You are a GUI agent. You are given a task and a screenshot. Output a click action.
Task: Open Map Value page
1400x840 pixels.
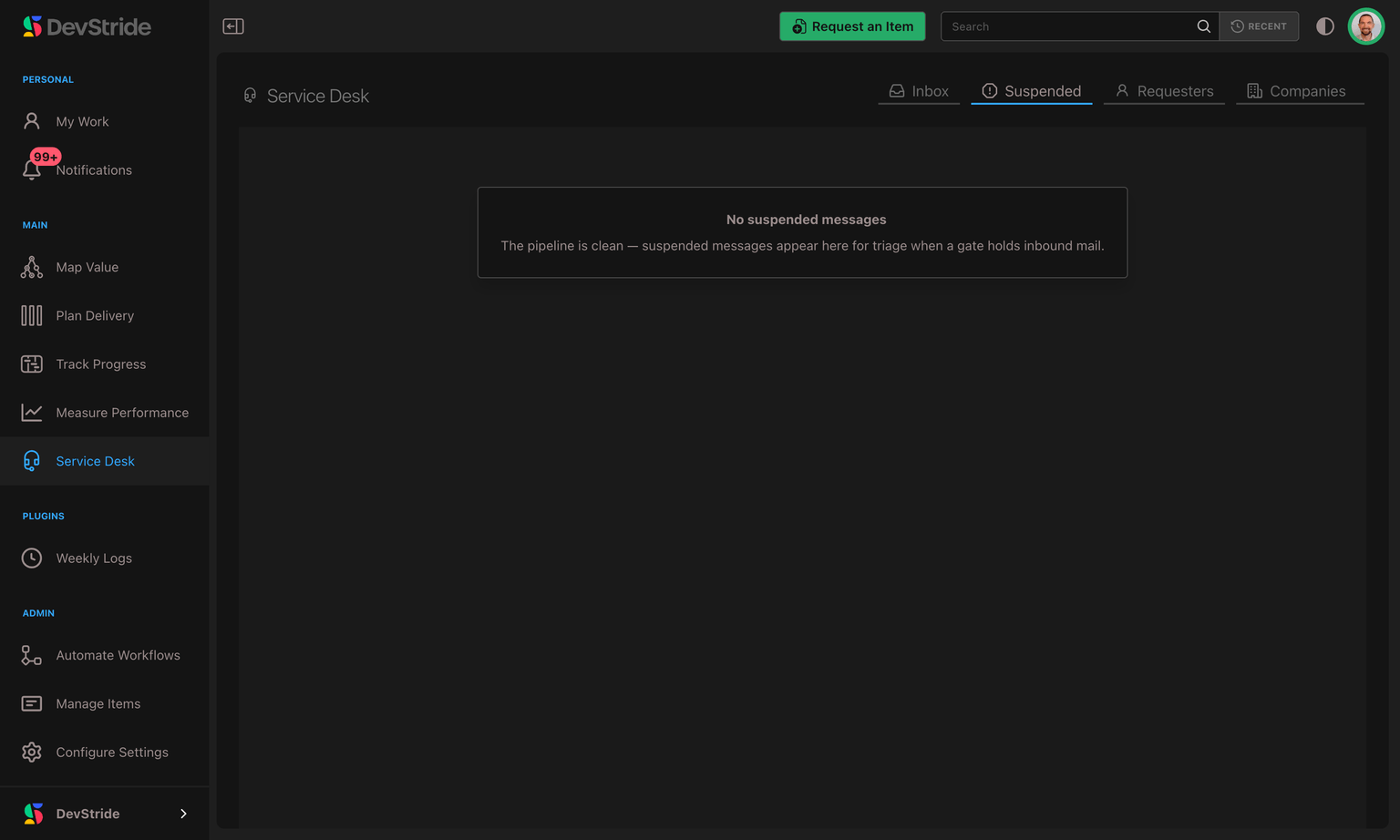pyautogui.click(x=105, y=267)
